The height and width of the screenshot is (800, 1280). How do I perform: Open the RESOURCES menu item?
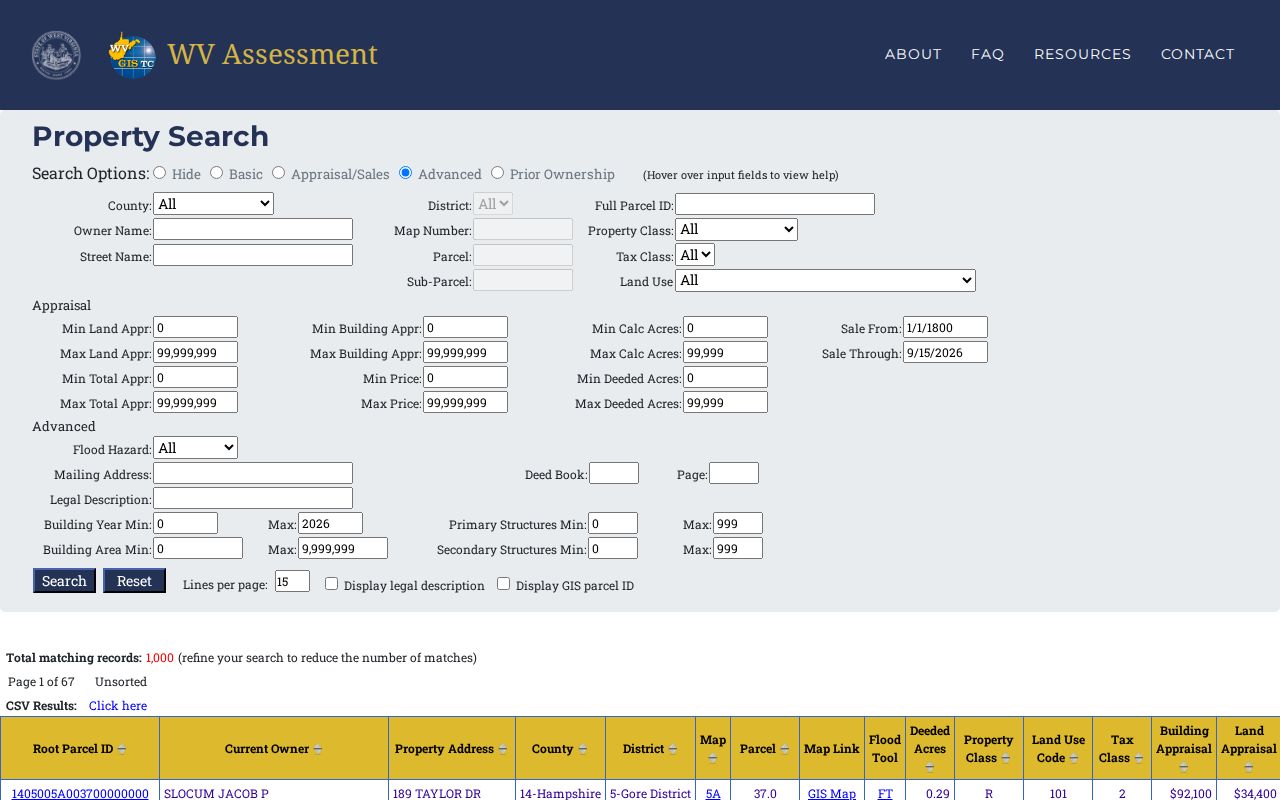point(1083,54)
